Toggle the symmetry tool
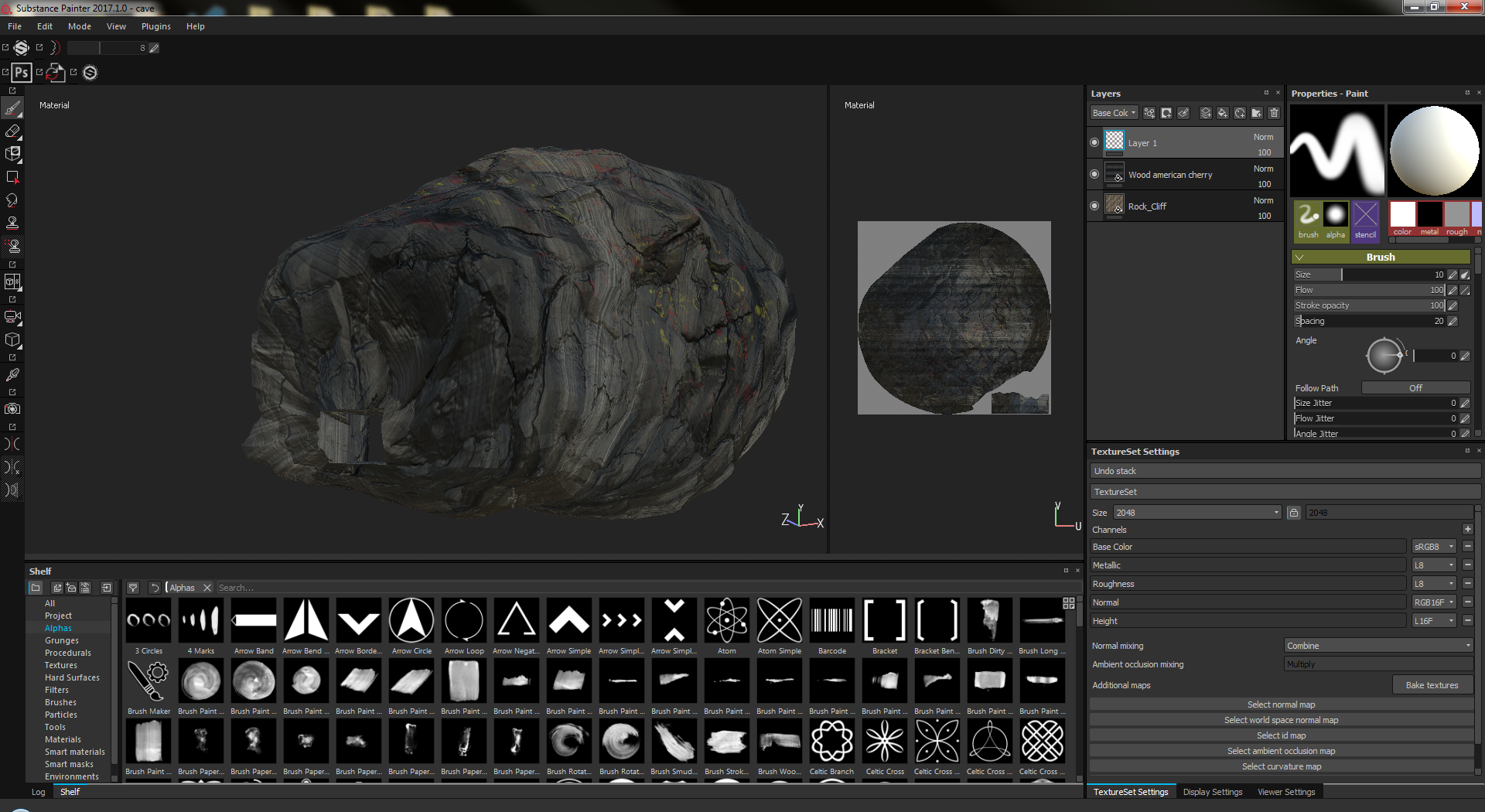This screenshot has width=1485, height=812. [12, 444]
